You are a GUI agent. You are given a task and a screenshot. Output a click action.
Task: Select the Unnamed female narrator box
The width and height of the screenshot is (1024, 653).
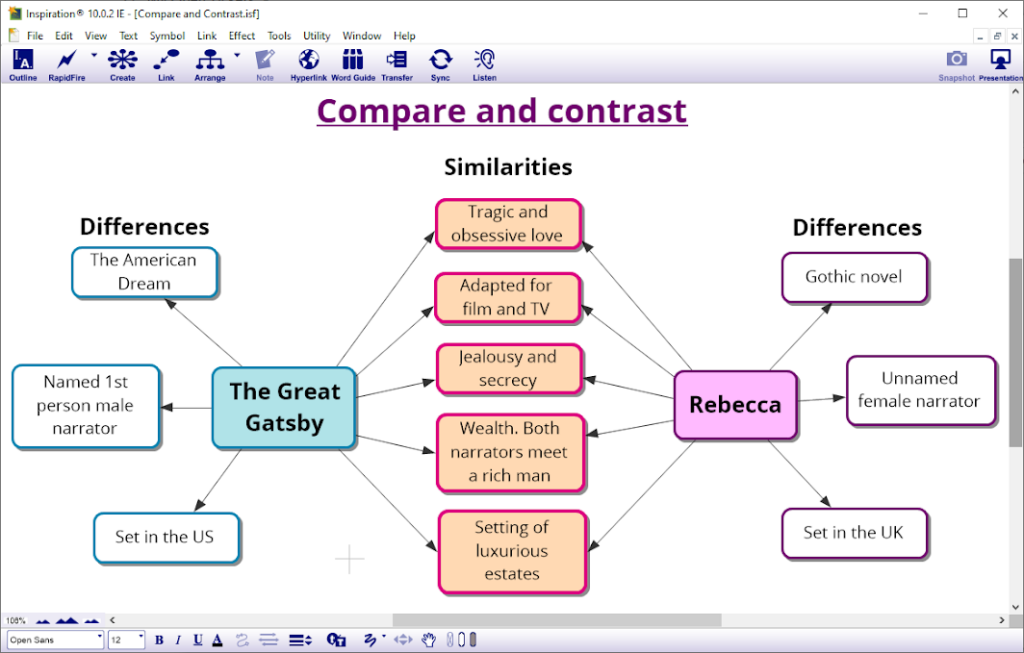coord(921,390)
